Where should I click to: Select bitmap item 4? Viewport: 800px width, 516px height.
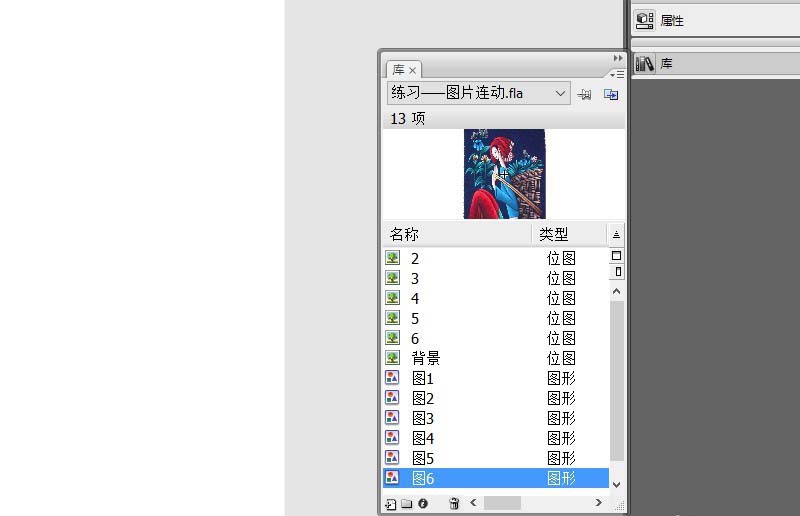[x=495, y=298]
